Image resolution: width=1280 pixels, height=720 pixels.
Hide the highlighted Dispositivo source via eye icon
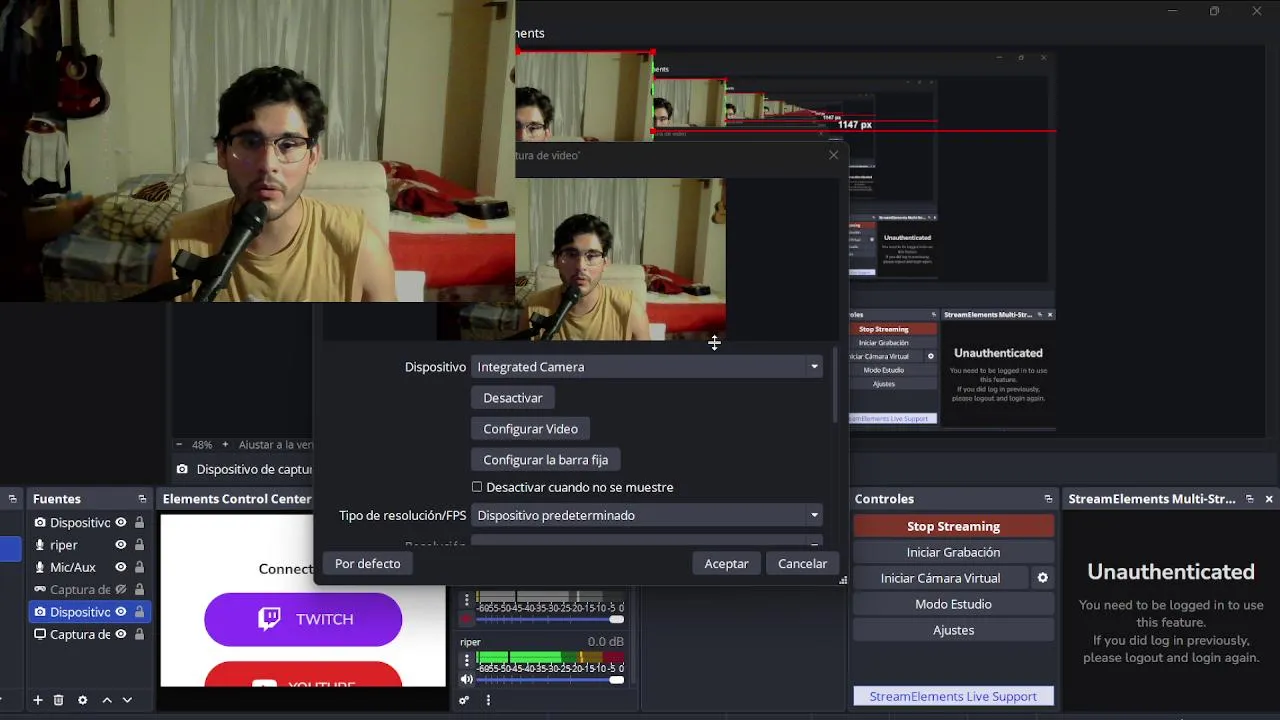[120, 612]
